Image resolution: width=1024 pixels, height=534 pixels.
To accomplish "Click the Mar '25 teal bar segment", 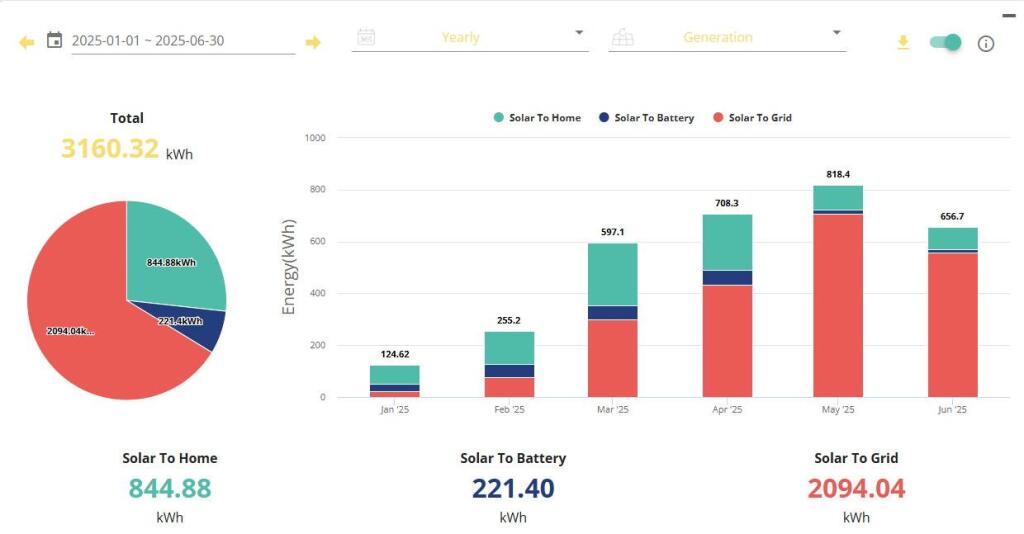I will 612,274.
